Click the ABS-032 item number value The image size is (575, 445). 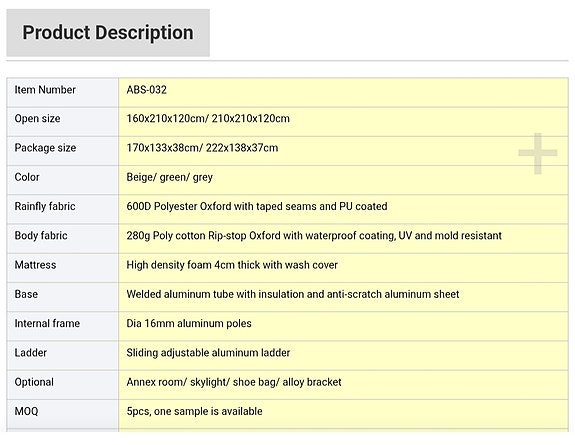coord(146,90)
